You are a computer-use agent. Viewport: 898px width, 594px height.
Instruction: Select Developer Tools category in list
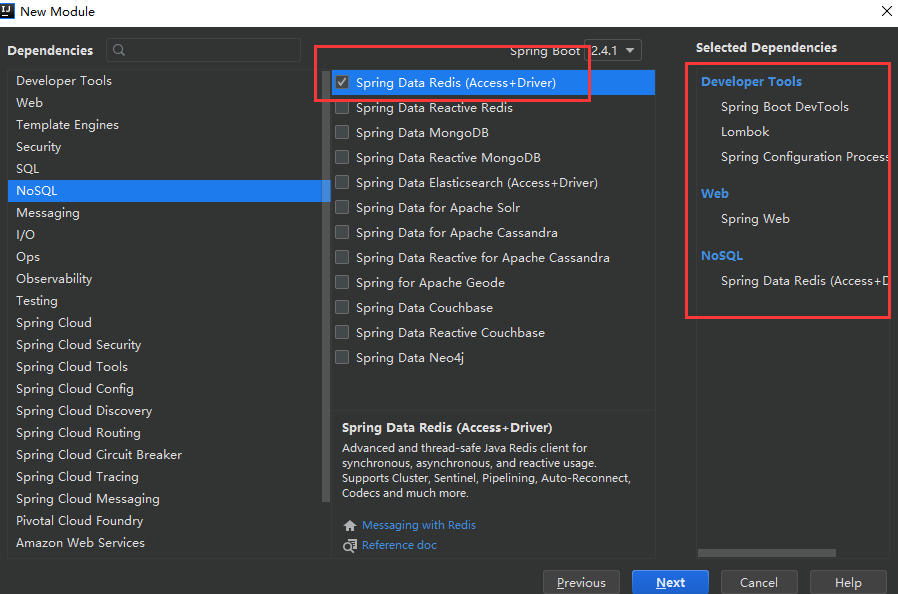[x=64, y=81]
